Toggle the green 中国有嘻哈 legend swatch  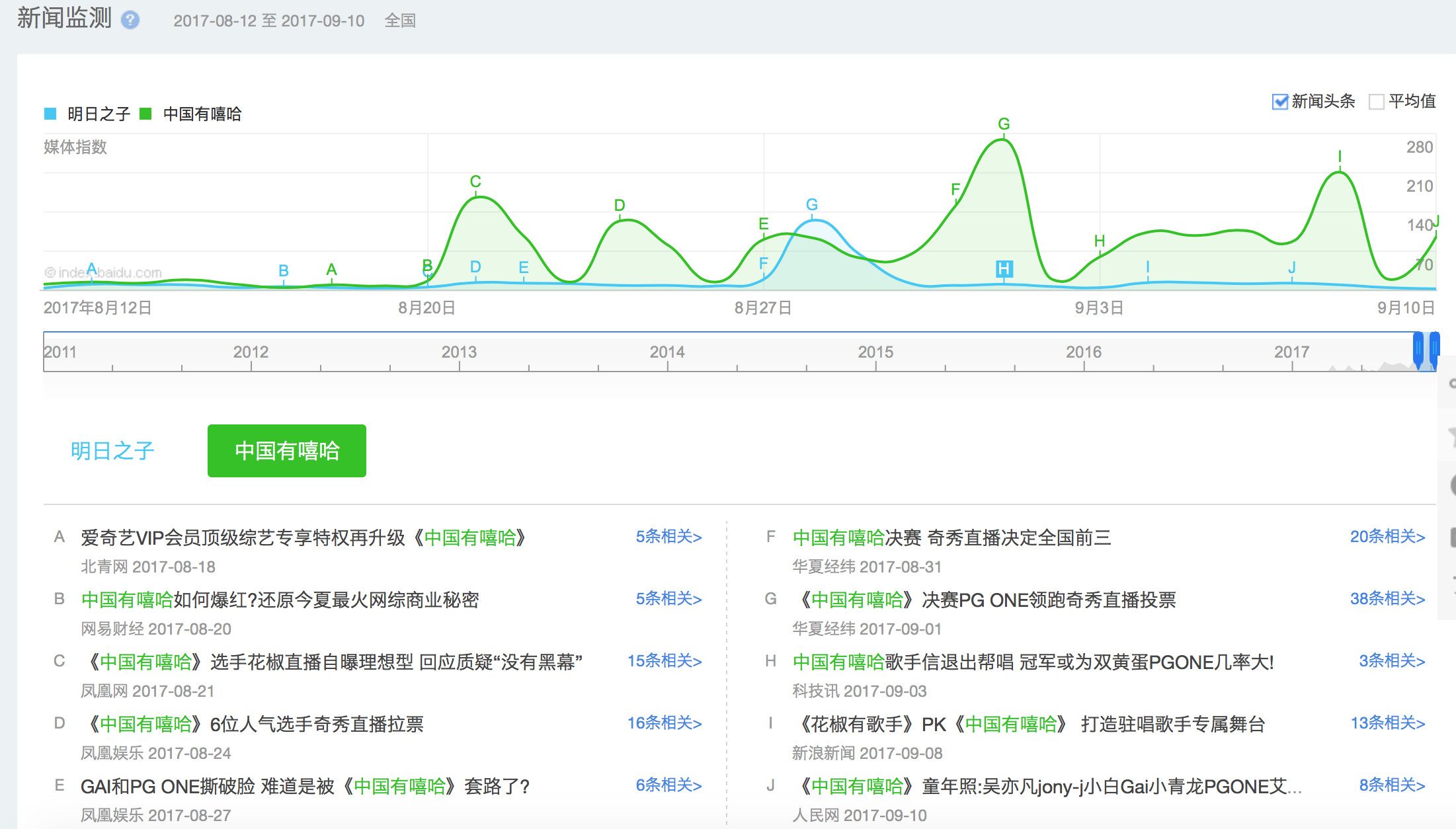click(x=146, y=114)
